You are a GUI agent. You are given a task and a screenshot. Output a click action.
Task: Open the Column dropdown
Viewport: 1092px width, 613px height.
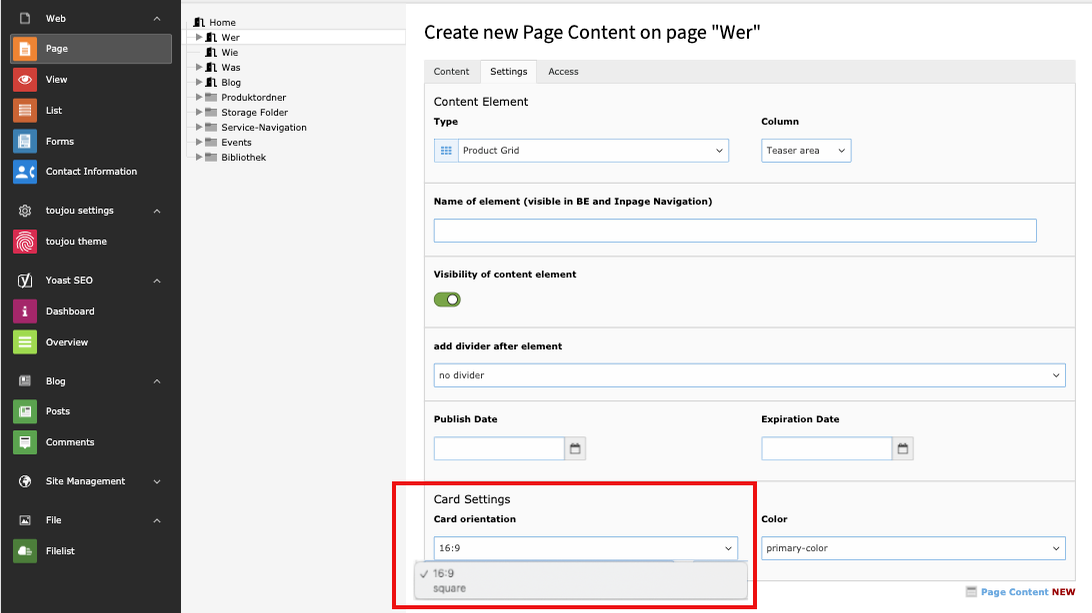(x=806, y=151)
